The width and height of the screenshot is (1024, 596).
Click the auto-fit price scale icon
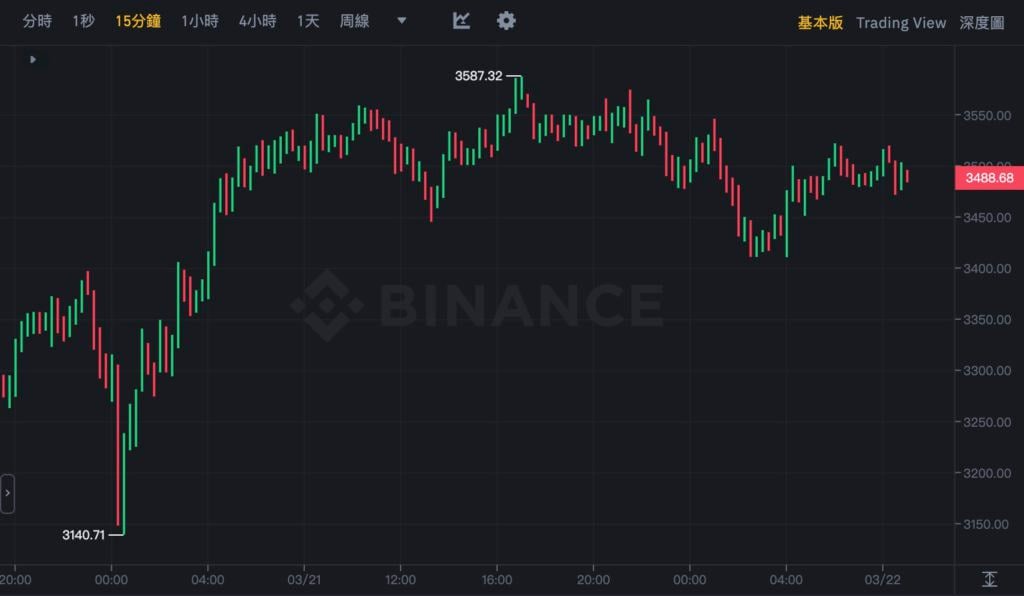[x=989, y=579]
